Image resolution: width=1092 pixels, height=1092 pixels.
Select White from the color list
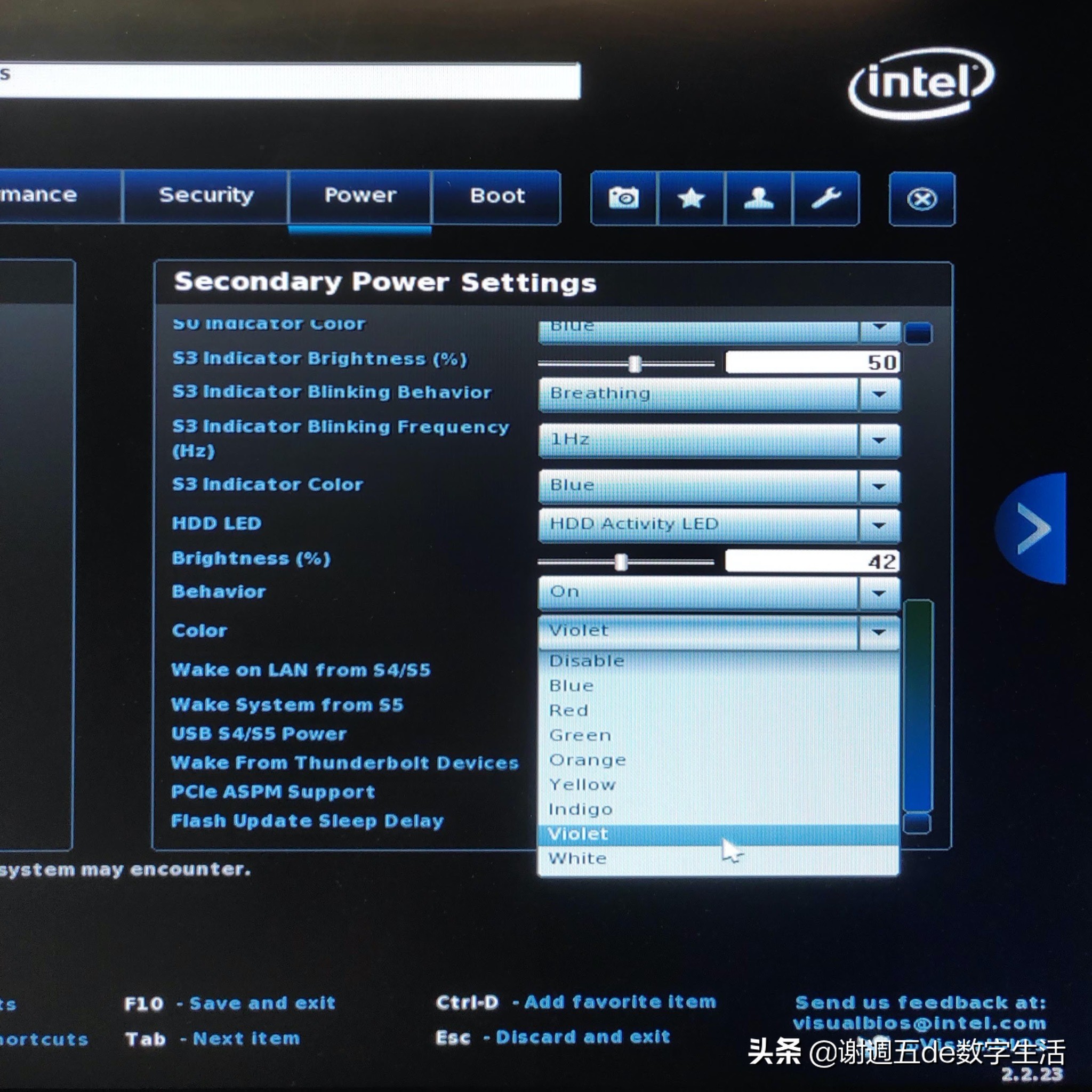pyautogui.click(x=577, y=858)
